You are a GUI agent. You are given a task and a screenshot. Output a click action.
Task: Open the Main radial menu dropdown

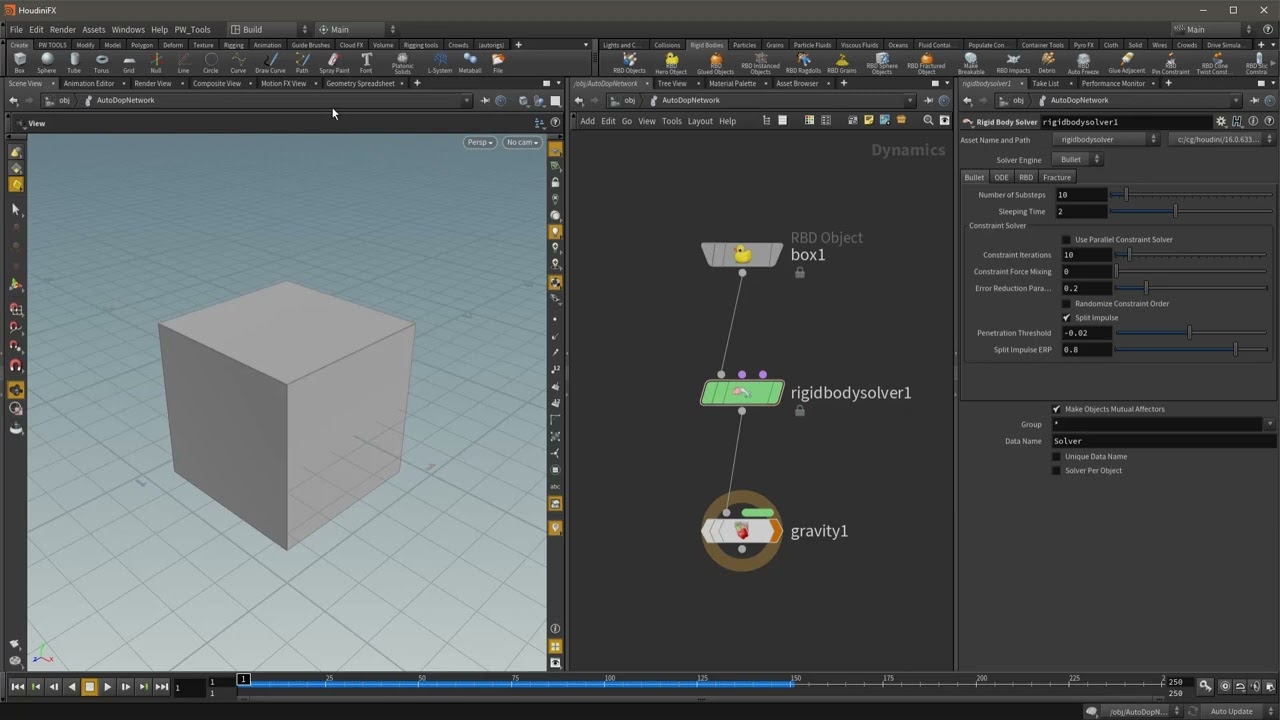click(x=357, y=30)
